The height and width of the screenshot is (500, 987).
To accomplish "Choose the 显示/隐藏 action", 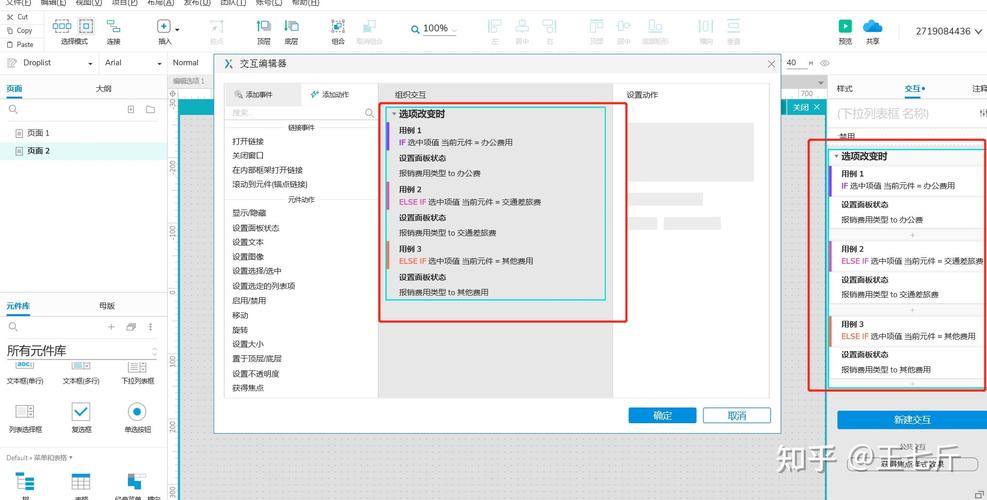I will pyautogui.click(x=249, y=213).
